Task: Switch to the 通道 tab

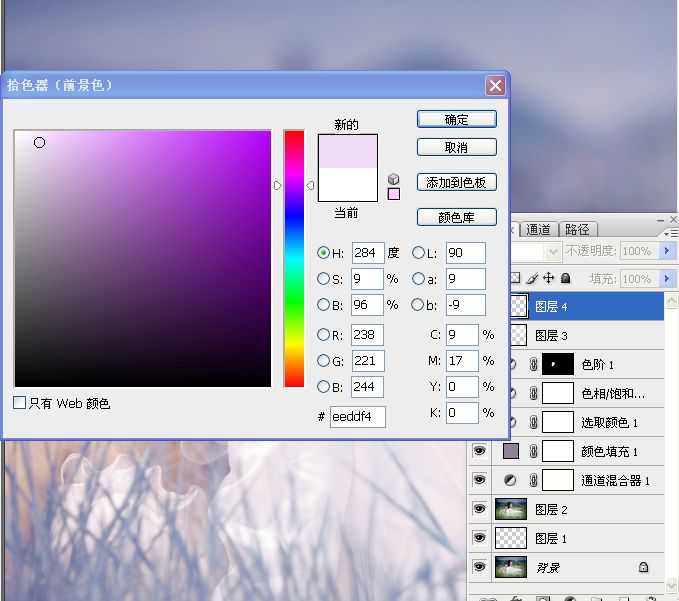Action: pyautogui.click(x=538, y=229)
